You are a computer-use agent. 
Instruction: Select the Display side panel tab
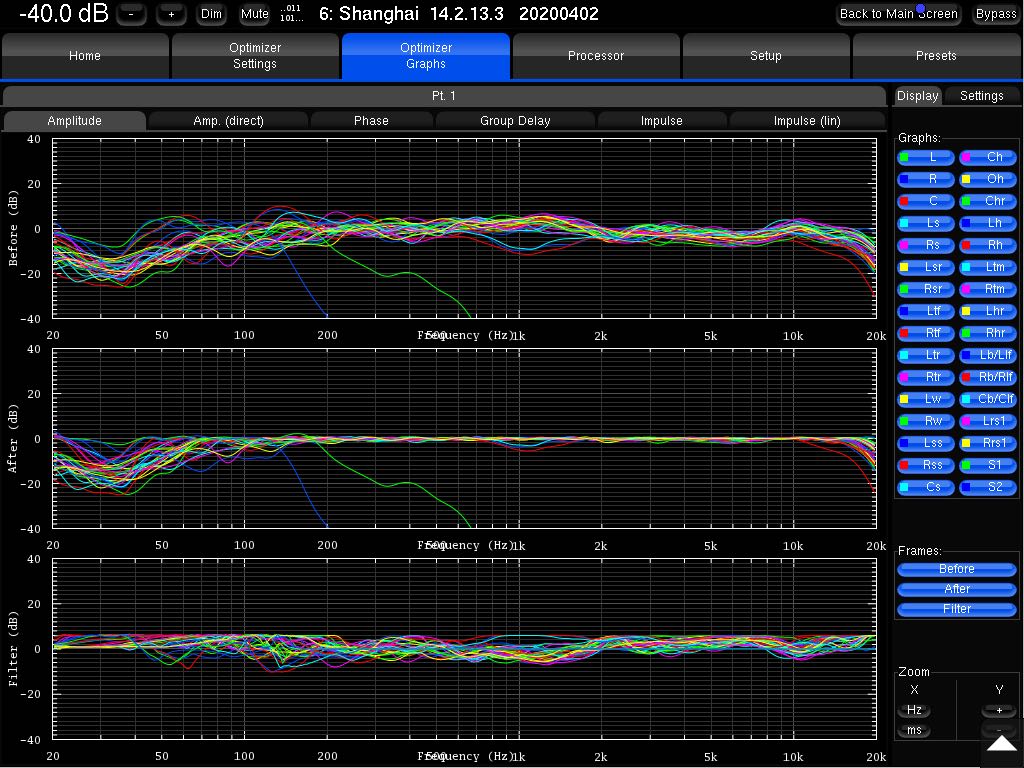tap(918, 96)
